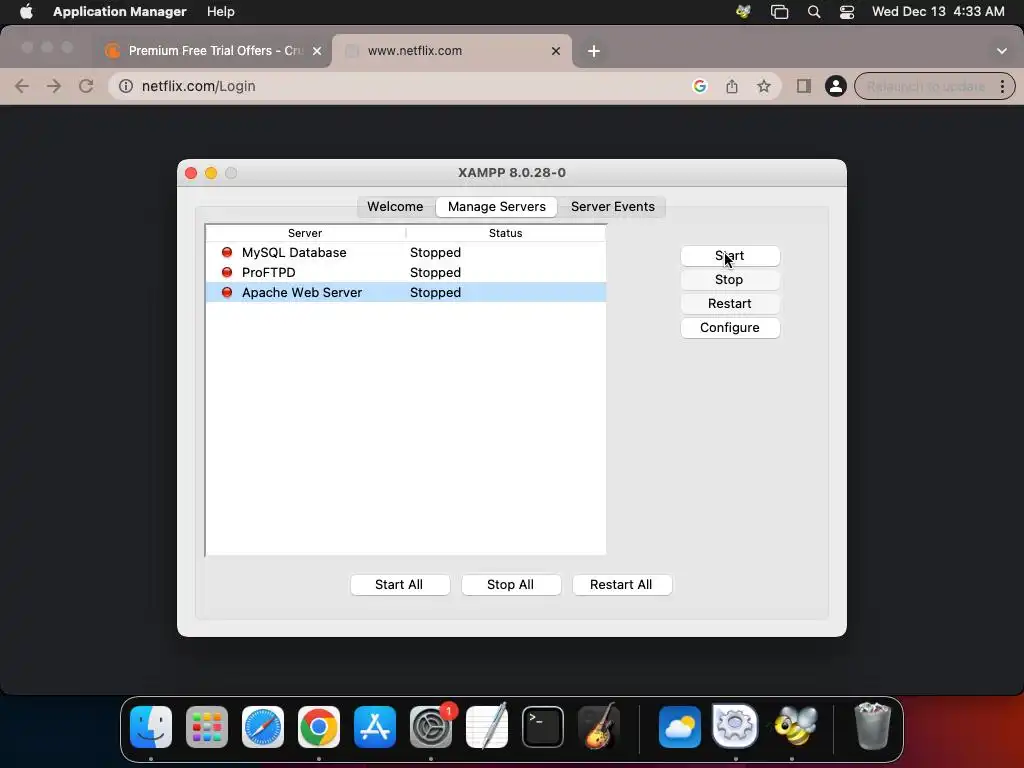Open the Server Events tab
Image resolution: width=1024 pixels, height=768 pixels.
click(613, 206)
